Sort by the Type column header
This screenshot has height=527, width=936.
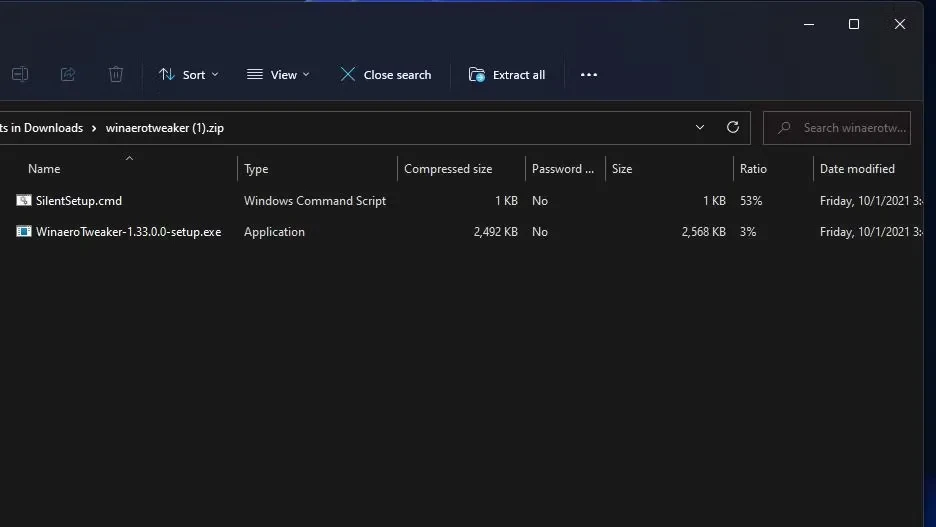pyautogui.click(x=256, y=169)
